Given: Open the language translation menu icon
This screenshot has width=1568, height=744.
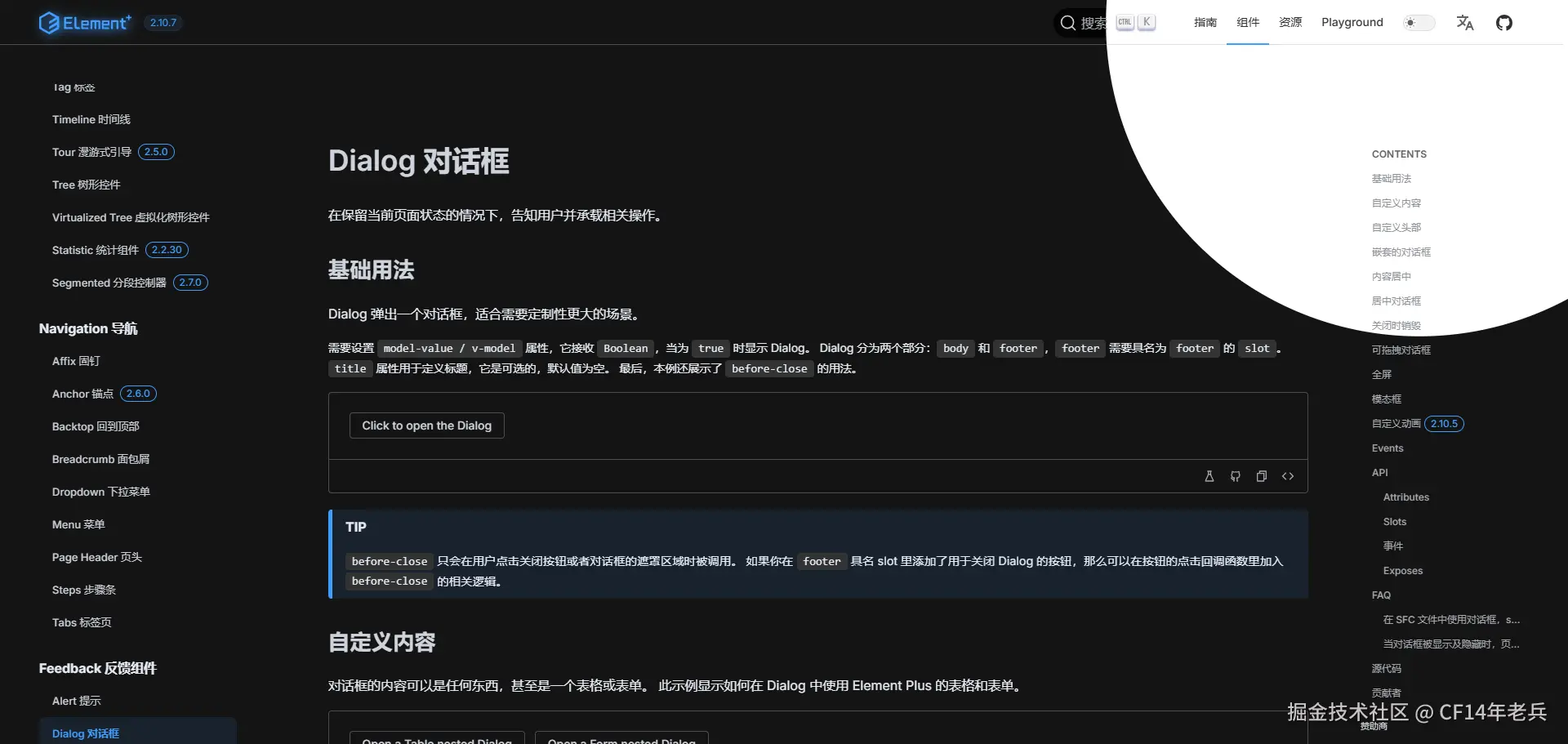Looking at the screenshot, I should [1465, 23].
